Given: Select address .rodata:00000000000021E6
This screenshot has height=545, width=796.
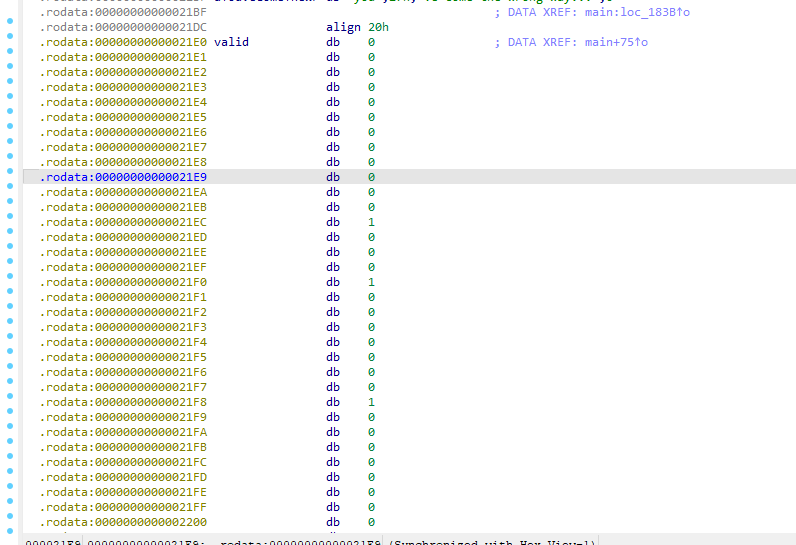Looking at the screenshot, I should tap(123, 132).
